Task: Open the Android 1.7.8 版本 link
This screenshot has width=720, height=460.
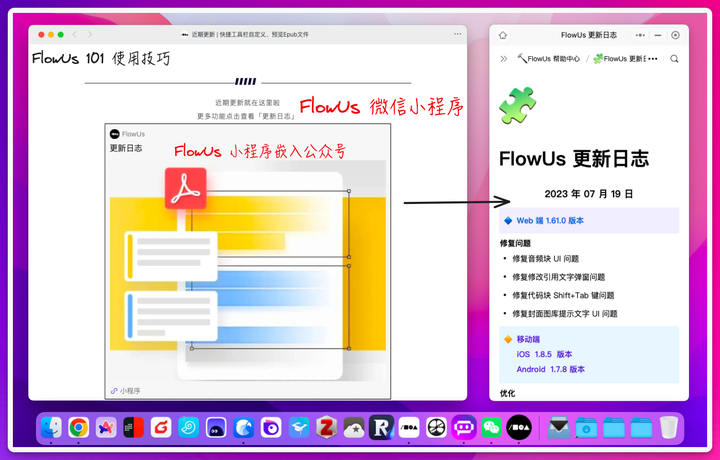Action: coord(551,369)
